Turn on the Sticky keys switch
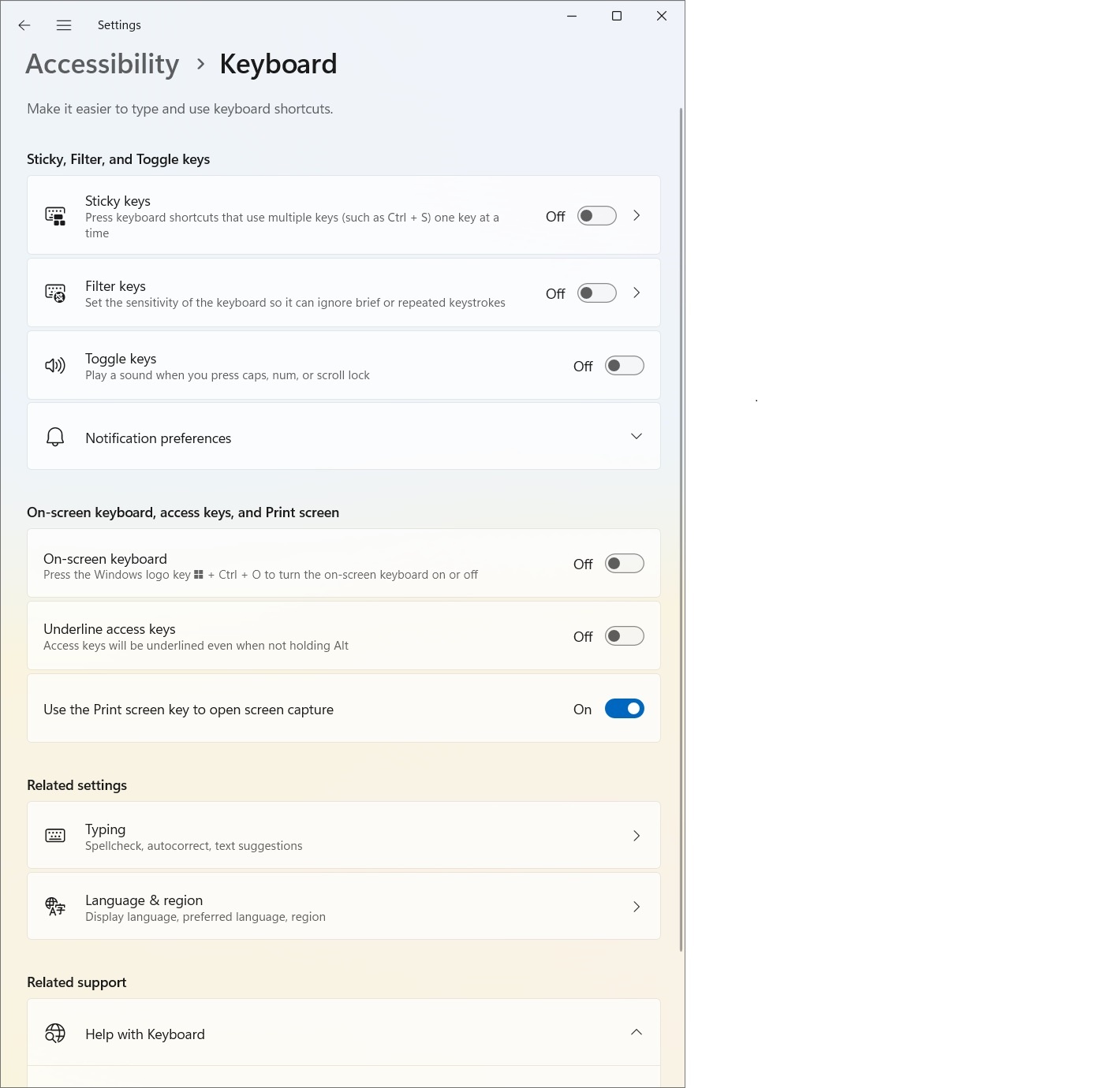Viewport: 1120px width, 1088px height. tap(597, 216)
